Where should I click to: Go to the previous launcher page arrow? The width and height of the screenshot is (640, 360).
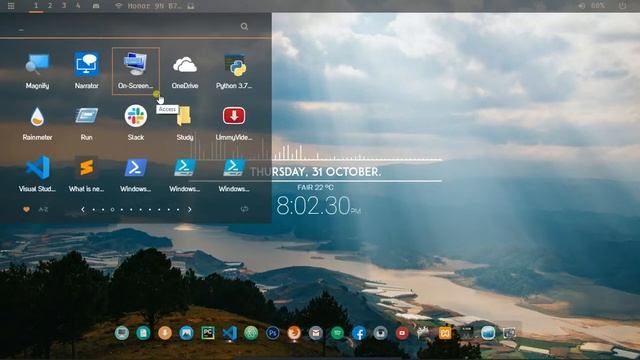point(83,209)
